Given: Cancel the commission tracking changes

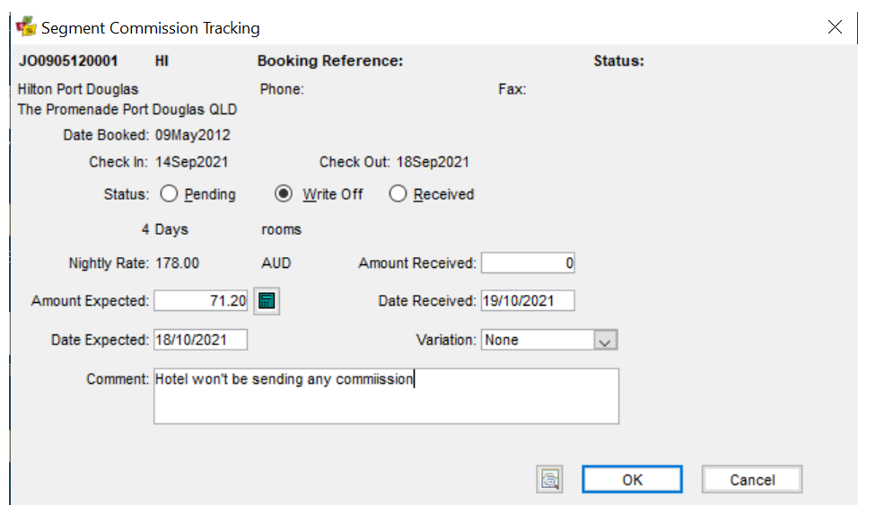Looking at the screenshot, I should [x=752, y=479].
